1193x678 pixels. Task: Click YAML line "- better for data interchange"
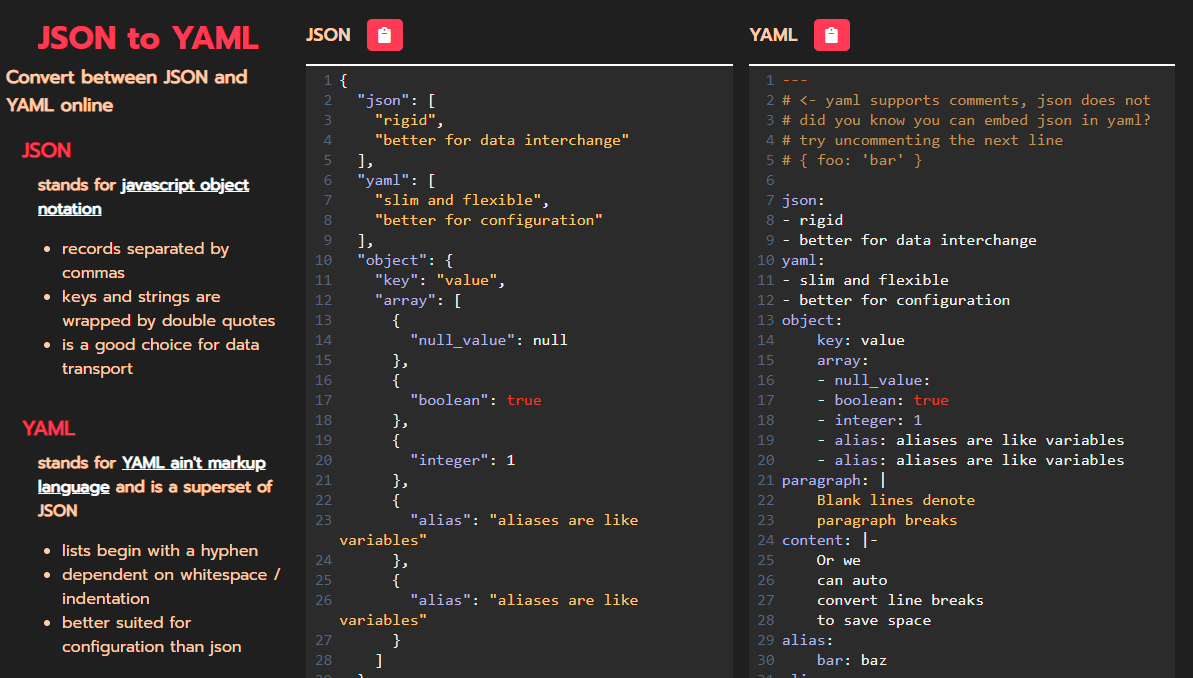[x=909, y=240]
